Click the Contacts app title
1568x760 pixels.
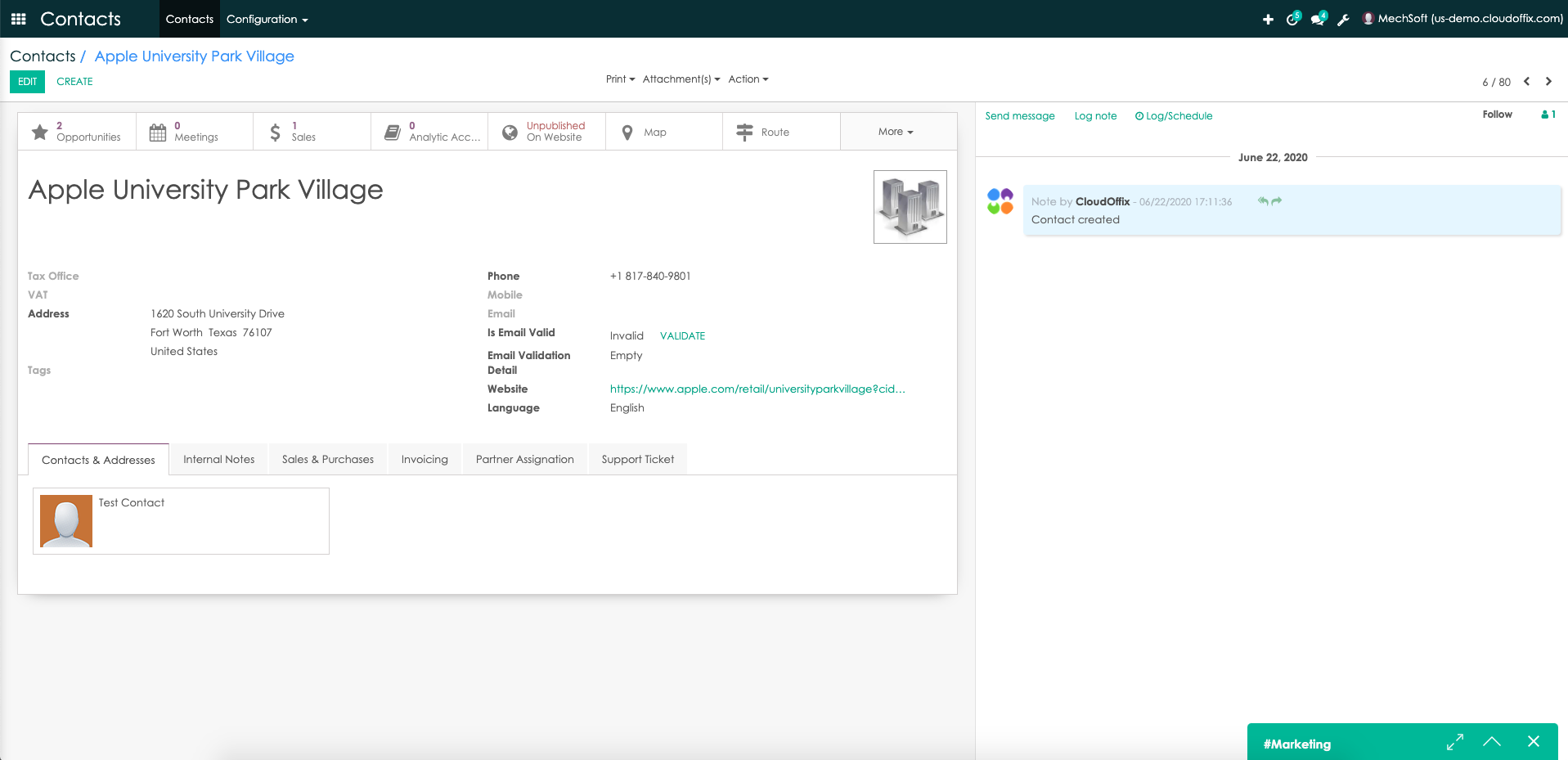point(80,19)
